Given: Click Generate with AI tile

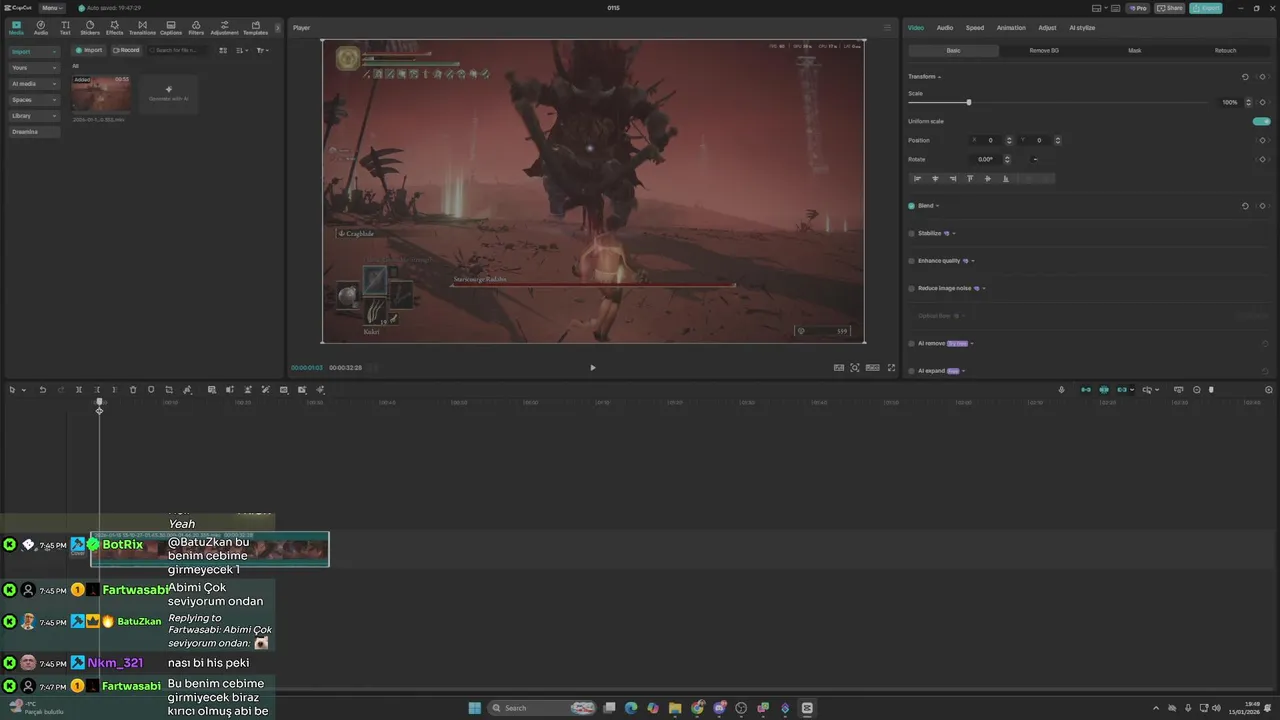Looking at the screenshot, I should pos(168,93).
